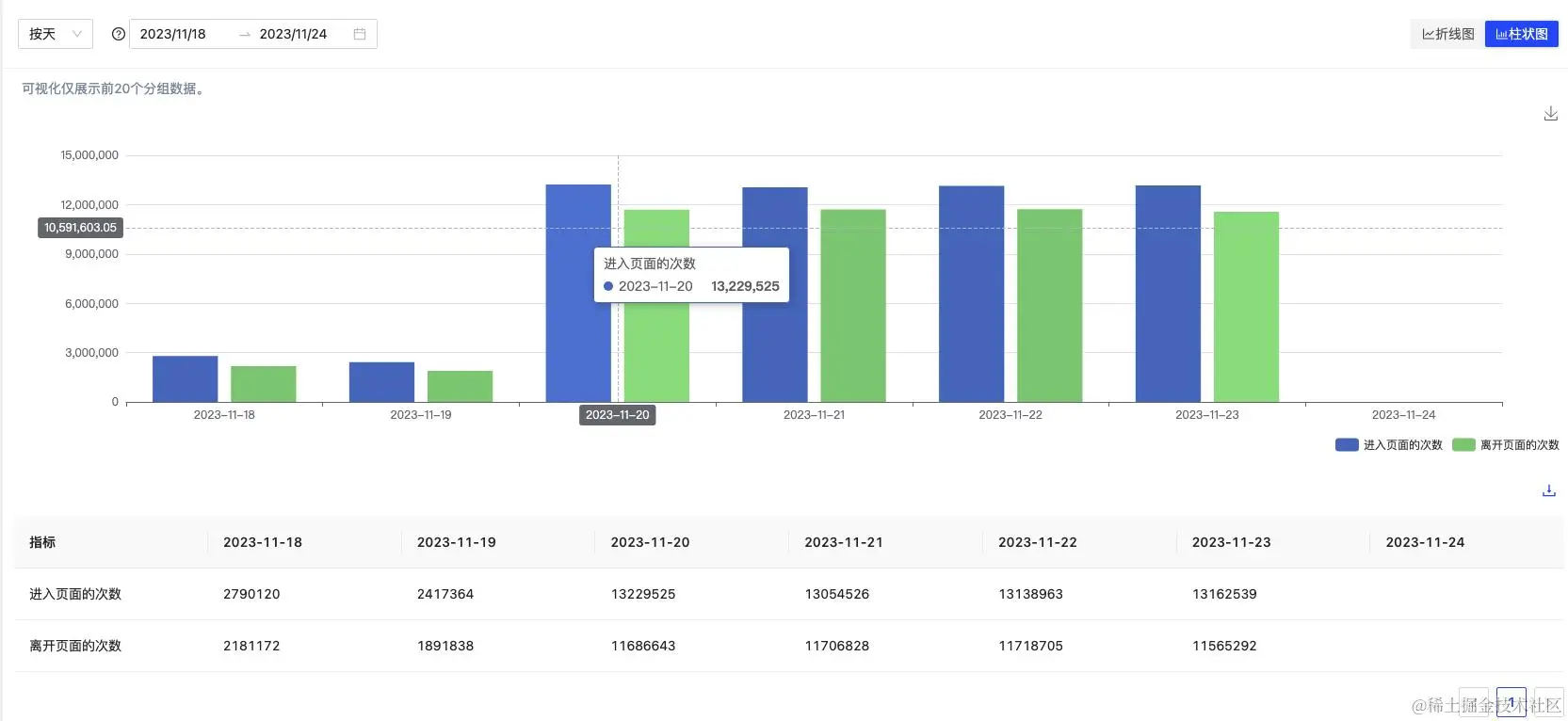This screenshot has height=721, width=1568.
Task: Click blue bar for 2023-11-23
Action: point(1168,294)
